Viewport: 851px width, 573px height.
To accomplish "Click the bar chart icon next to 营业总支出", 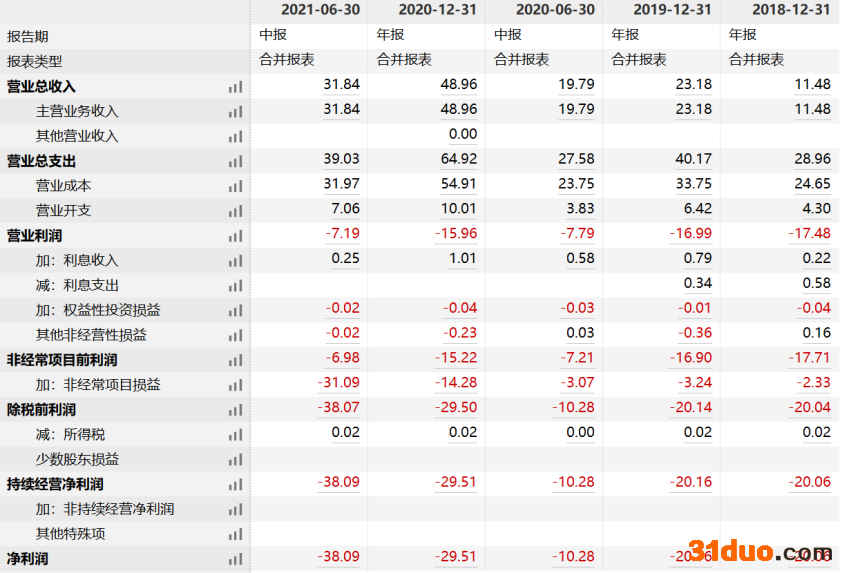I will (x=235, y=162).
